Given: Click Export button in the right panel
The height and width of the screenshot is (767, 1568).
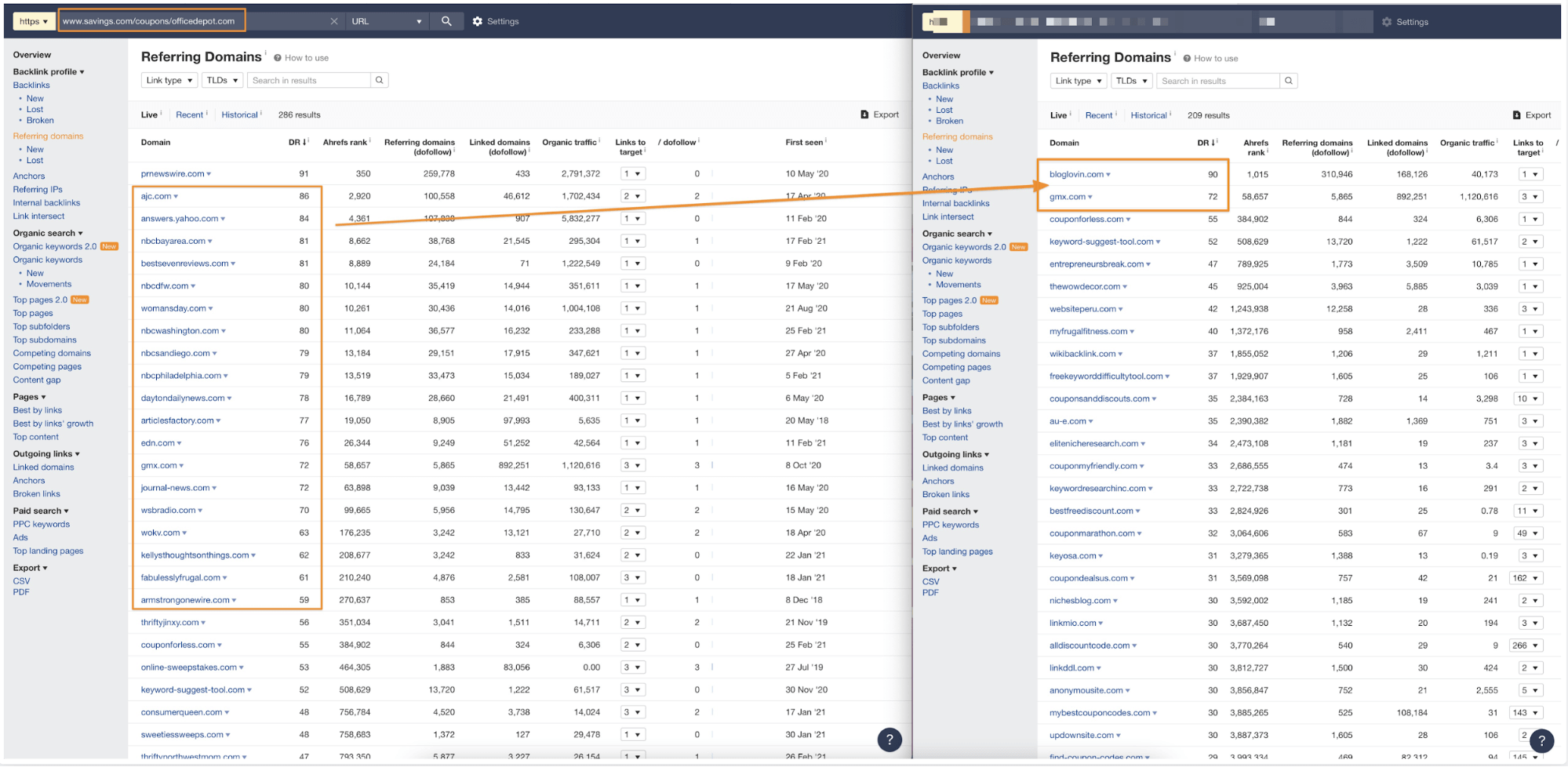Looking at the screenshot, I should point(1532,115).
